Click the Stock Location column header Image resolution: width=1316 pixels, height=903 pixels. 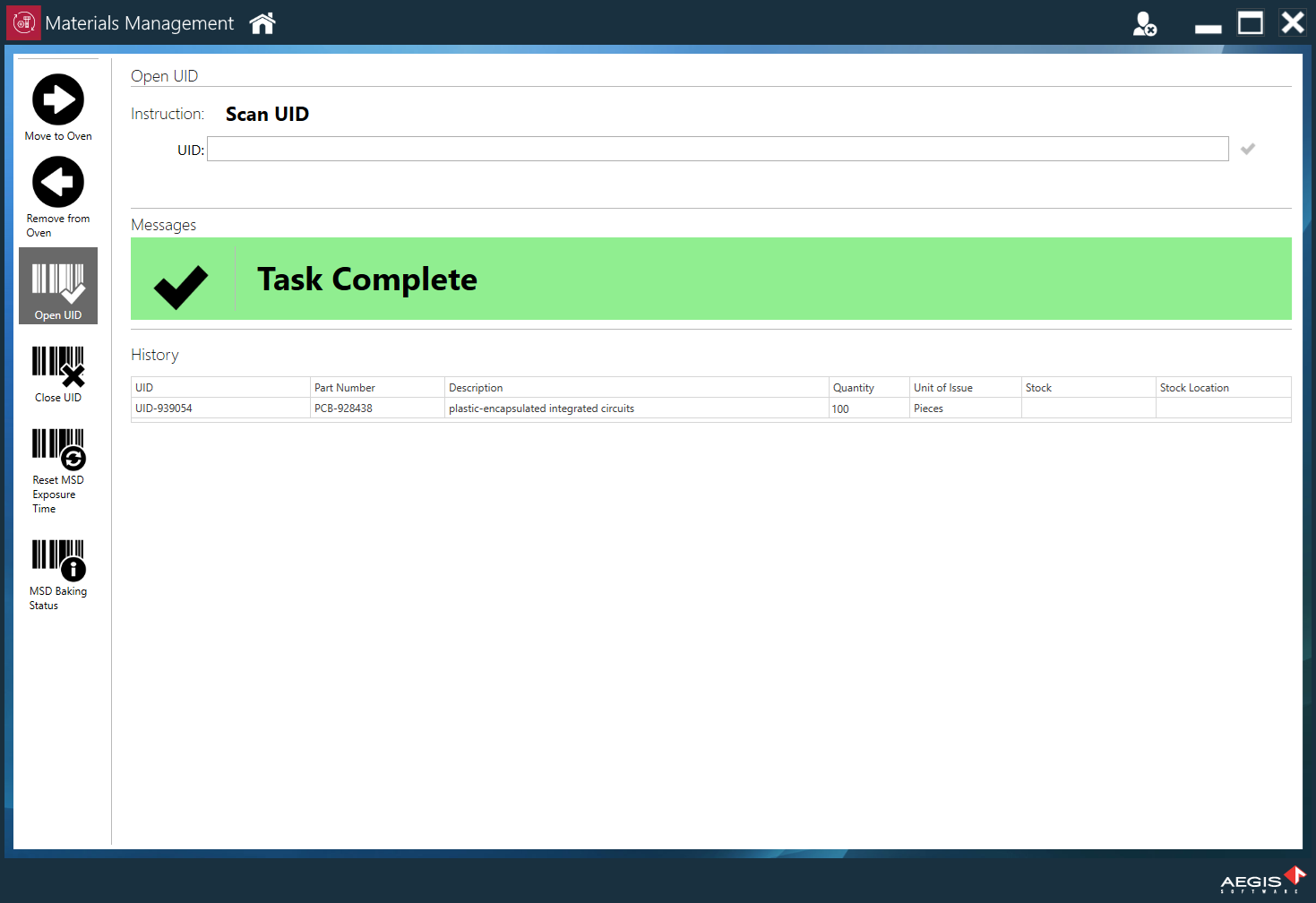point(1222,388)
